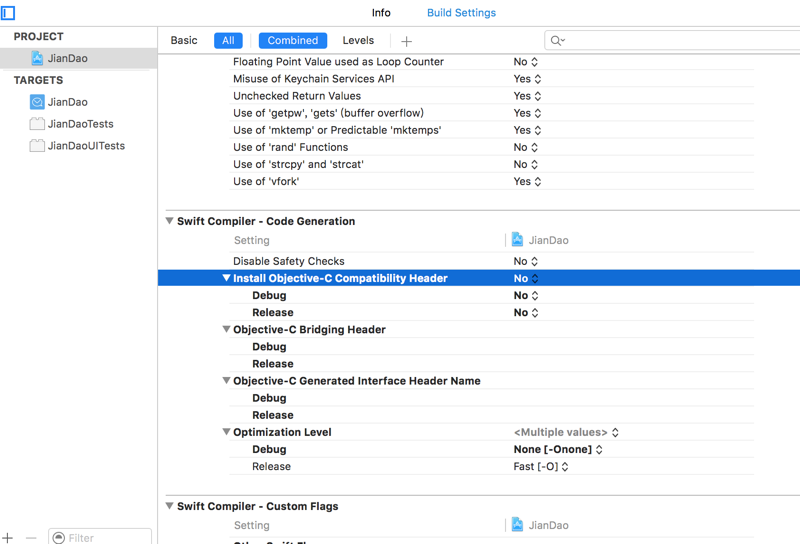
Task: Select the JianDaoUITests target icon
Action: pos(37,146)
